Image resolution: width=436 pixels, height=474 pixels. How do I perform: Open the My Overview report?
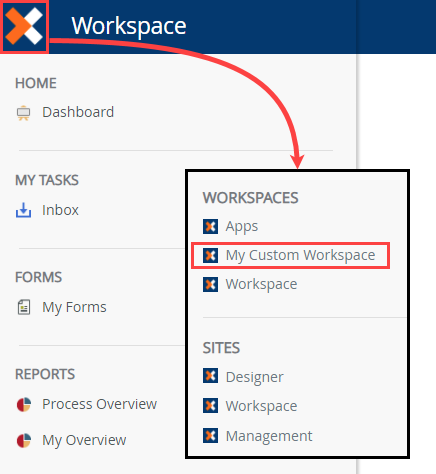tap(84, 440)
